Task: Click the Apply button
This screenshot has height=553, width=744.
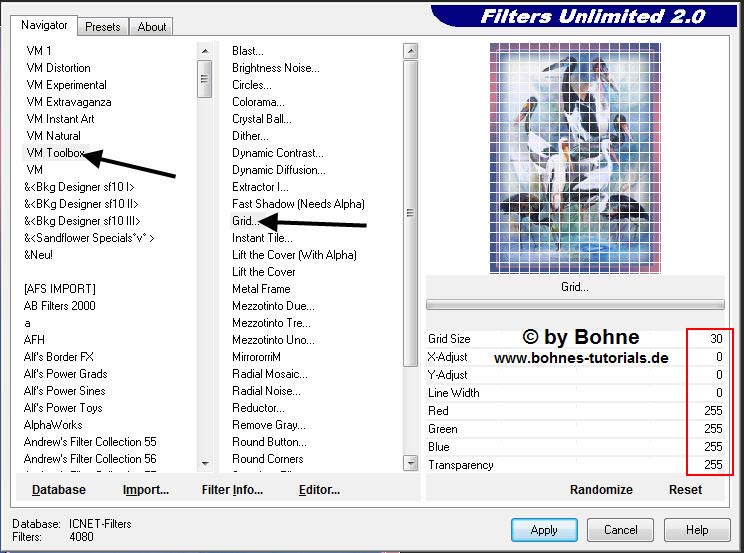Action: pos(544,530)
